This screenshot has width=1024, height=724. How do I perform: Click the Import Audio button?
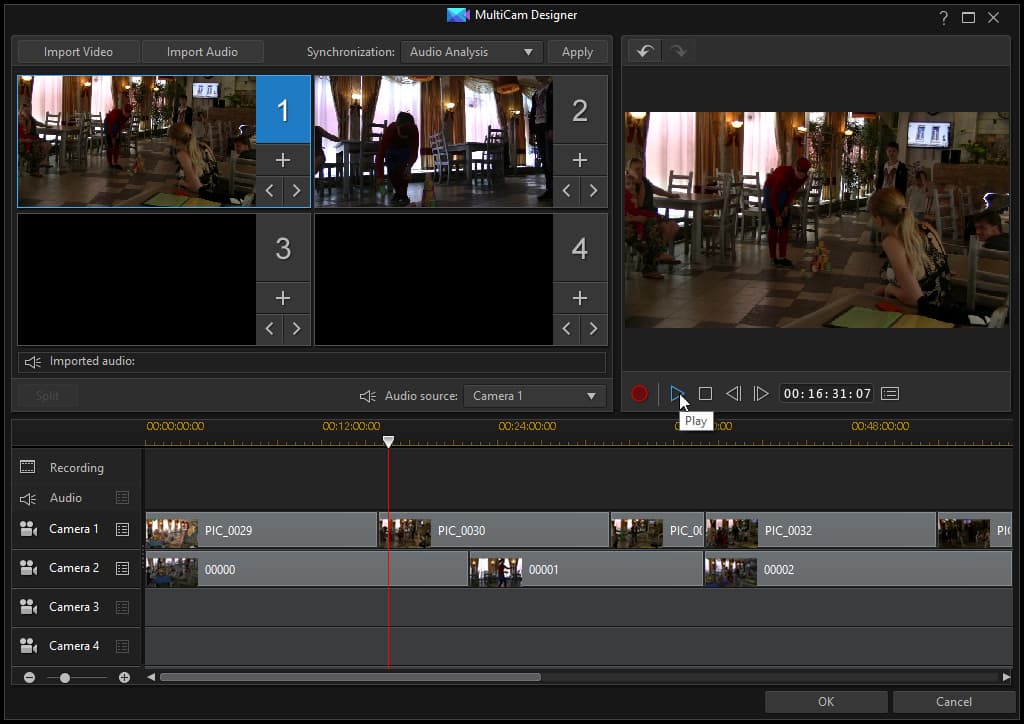(x=202, y=52)
